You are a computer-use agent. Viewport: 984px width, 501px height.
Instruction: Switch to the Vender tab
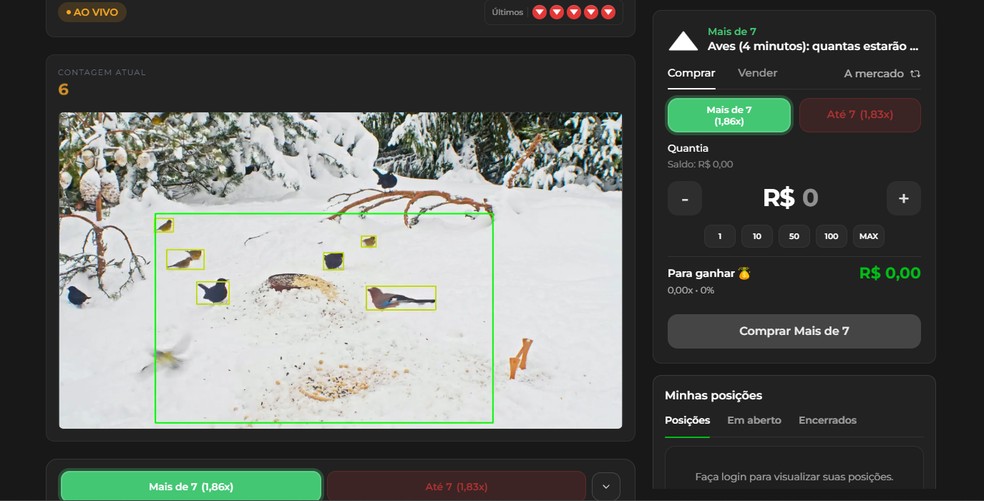pos(757,73)
